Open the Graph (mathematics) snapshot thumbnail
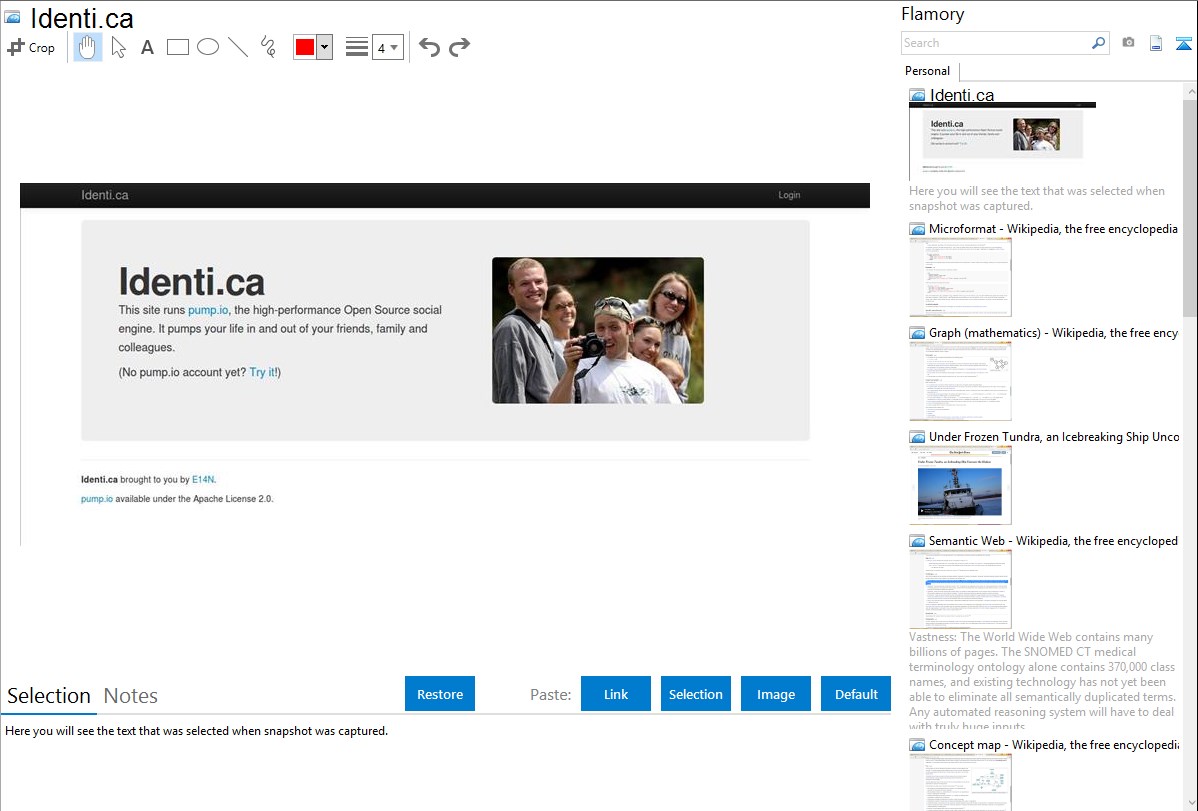This screenshot has width=1198, height=811. pos(960,381)
